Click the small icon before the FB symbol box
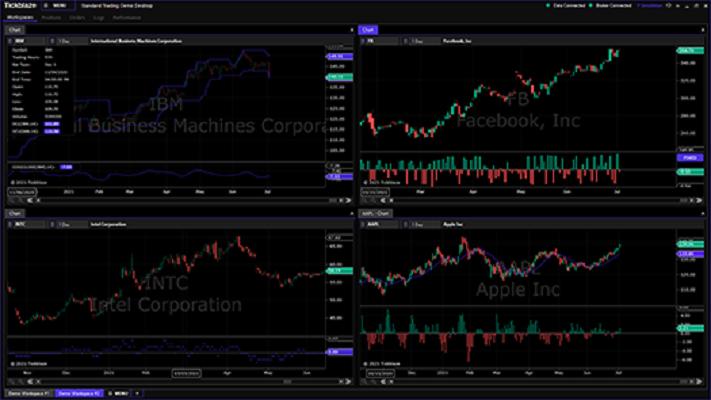The width and height of the screenshot is (711, 400). pos(362,41)
